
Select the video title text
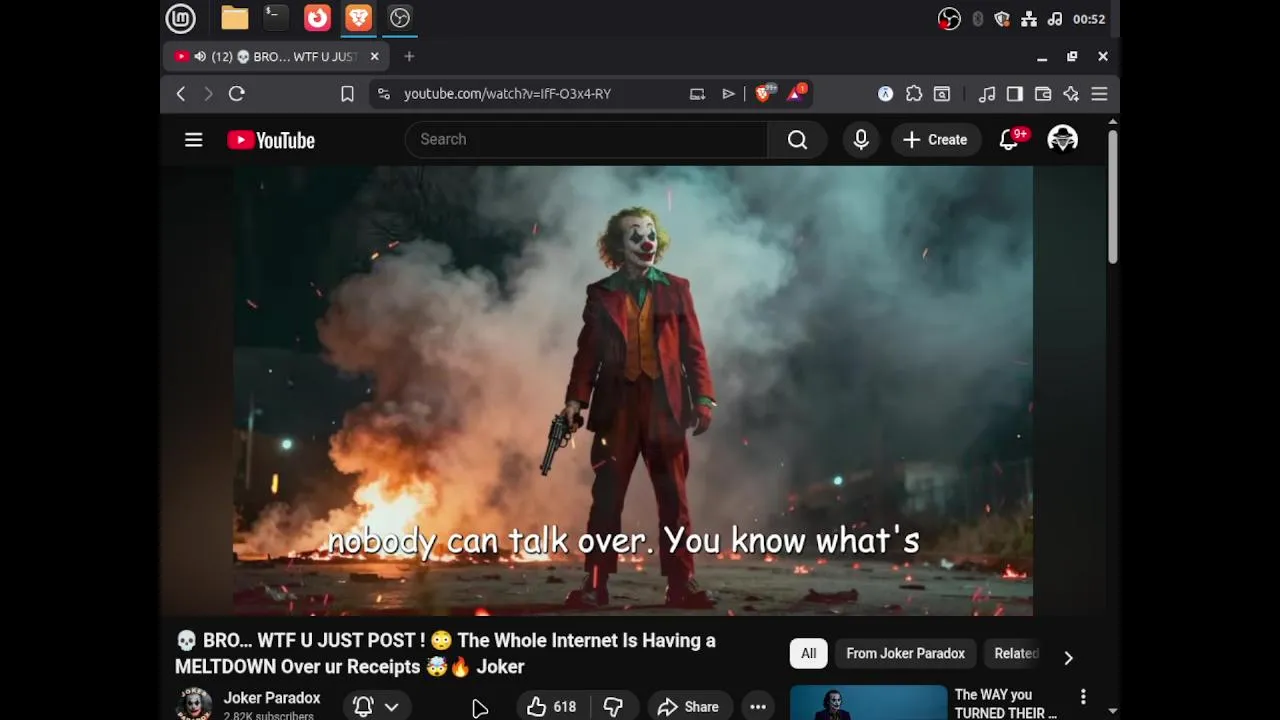pos(445,653)
